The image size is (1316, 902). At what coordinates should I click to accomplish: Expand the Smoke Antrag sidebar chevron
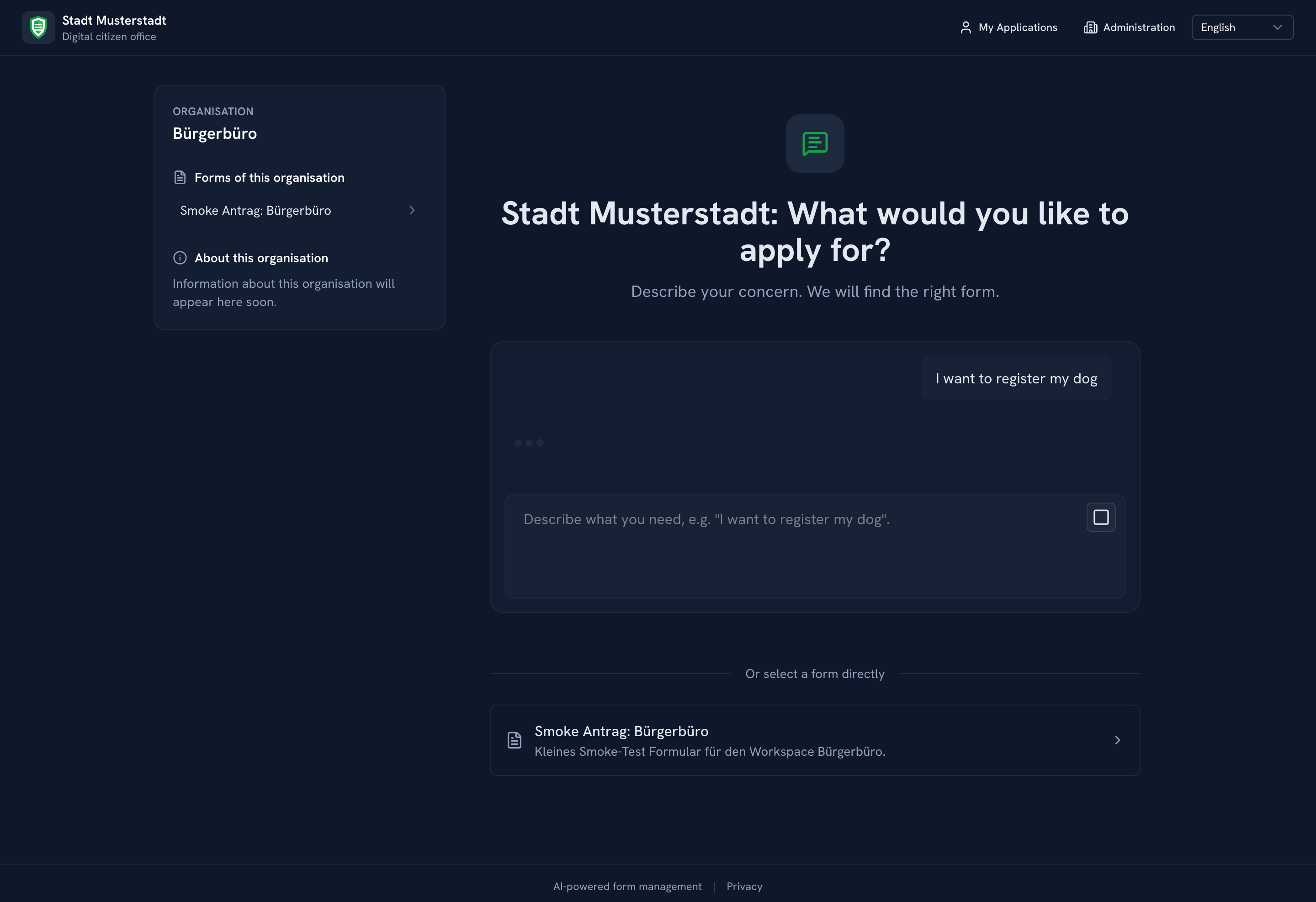coord(412,210)
